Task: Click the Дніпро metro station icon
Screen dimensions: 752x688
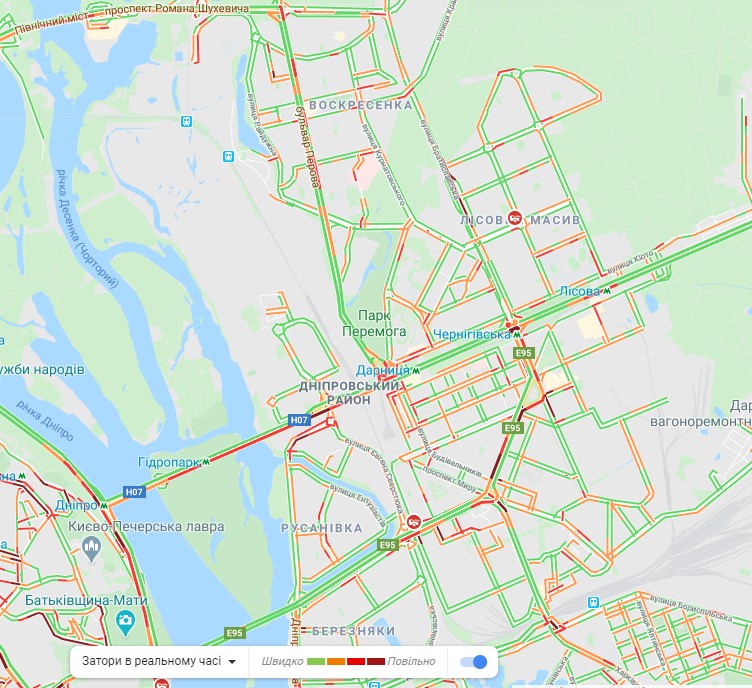Action: coord(103,505)
